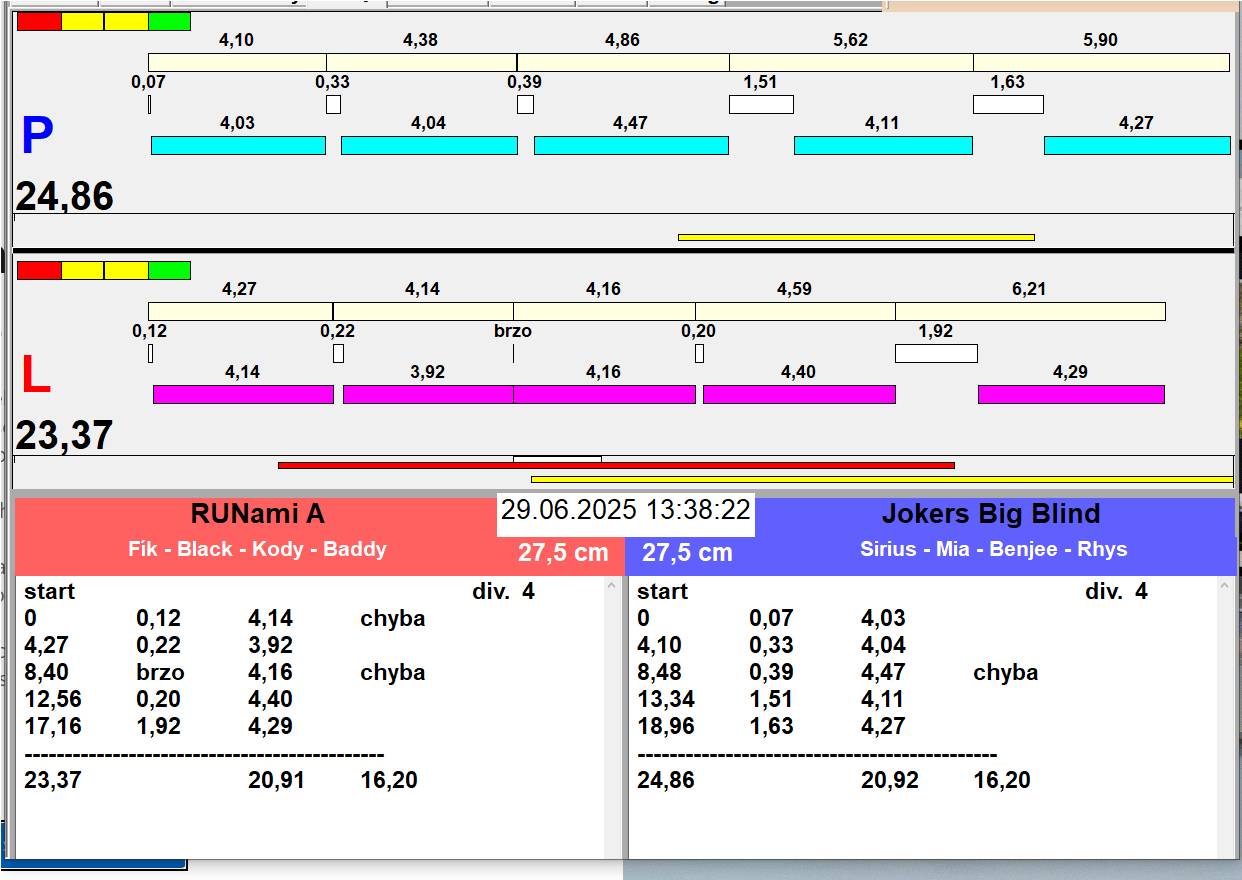Select the cream 6,21 split bar

pyautogui.click(x=1030, y=311)
